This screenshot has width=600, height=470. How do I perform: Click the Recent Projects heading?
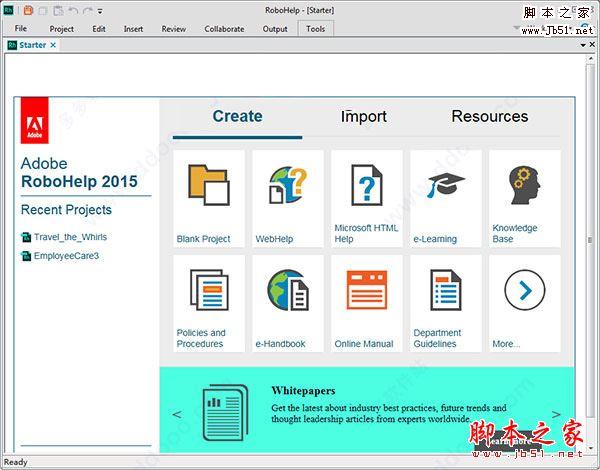[66, 210]
